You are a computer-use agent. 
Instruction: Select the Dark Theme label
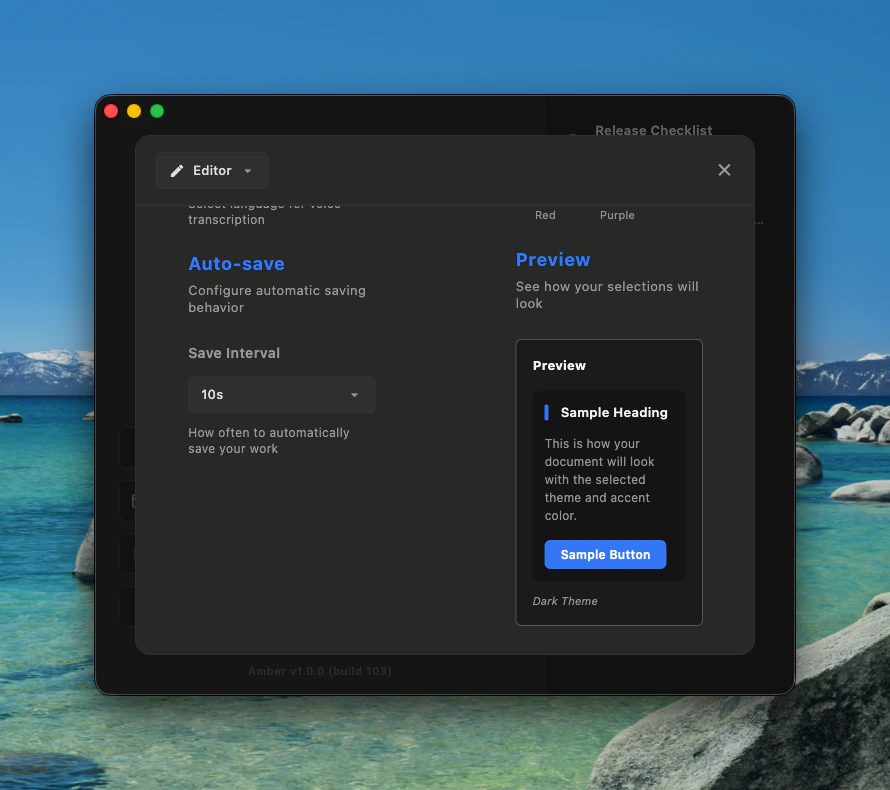[x=565, y=600]
